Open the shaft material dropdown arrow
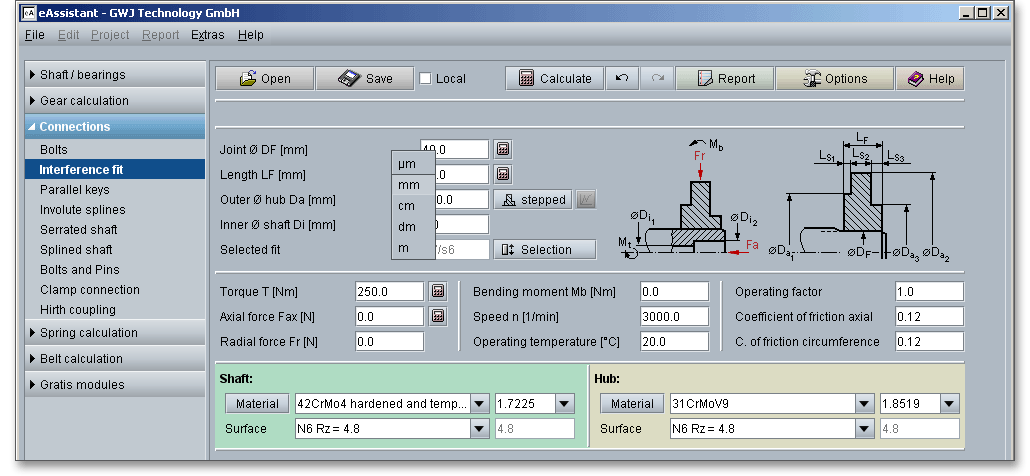The height and width of the screenshot is (476, 1030). pos(480,404)
